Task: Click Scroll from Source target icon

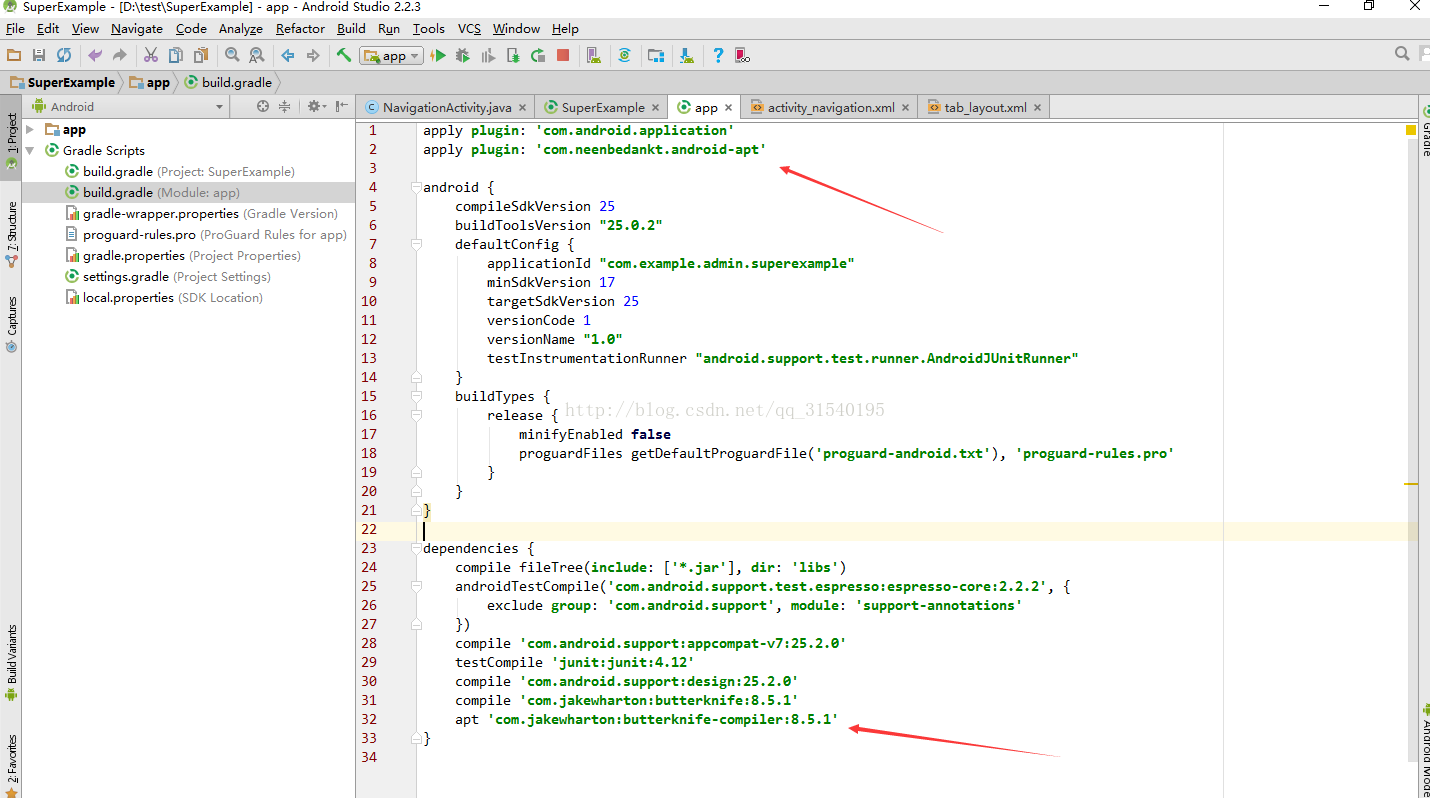Action: coord(263,106)
